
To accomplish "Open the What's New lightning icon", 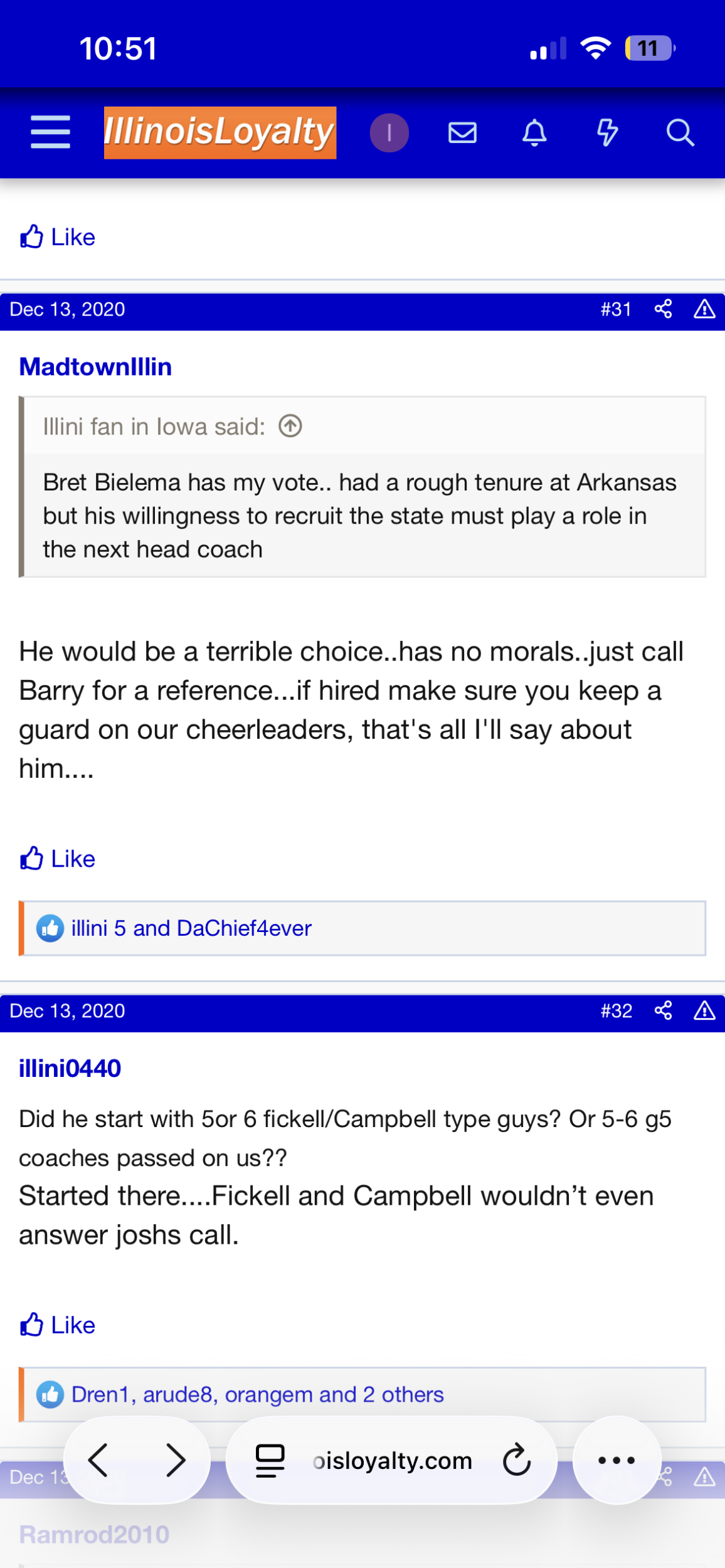I will pos(606,132).
